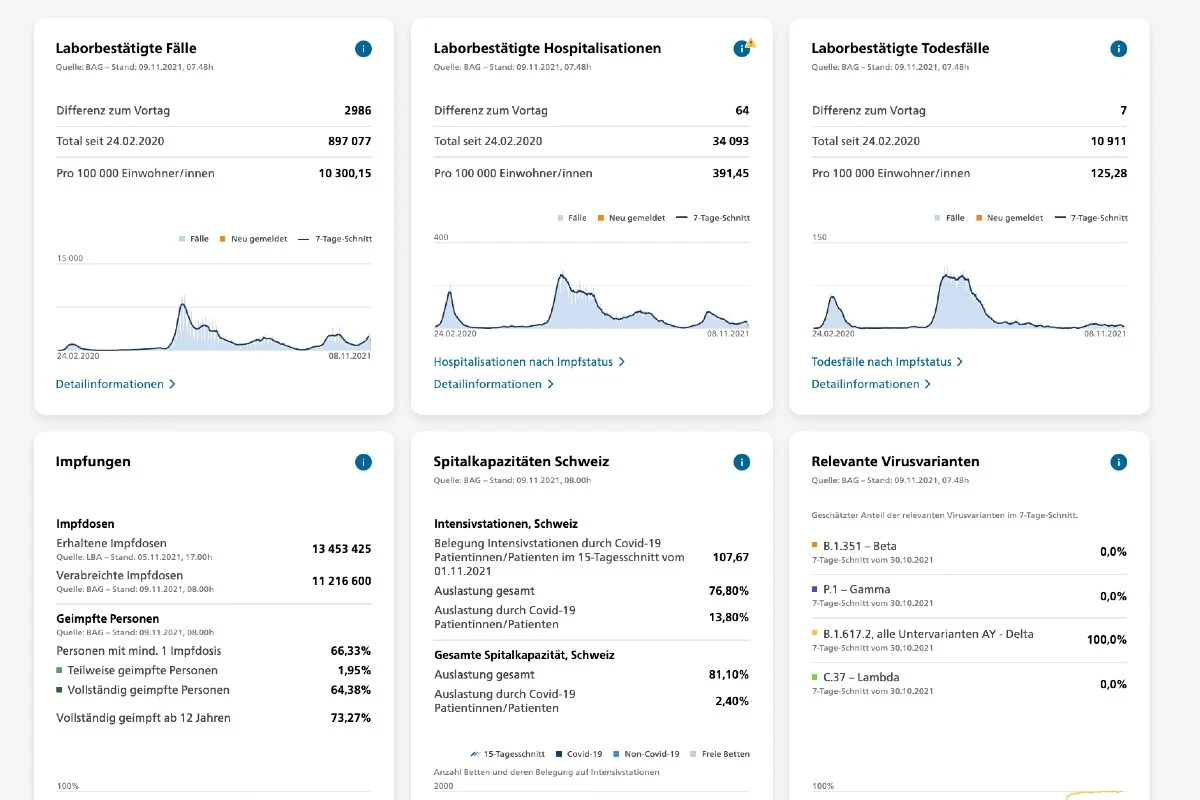Click info icon on Relevante Virusvarianten card
The image size is (1200, 800).
click(1119, 462)
